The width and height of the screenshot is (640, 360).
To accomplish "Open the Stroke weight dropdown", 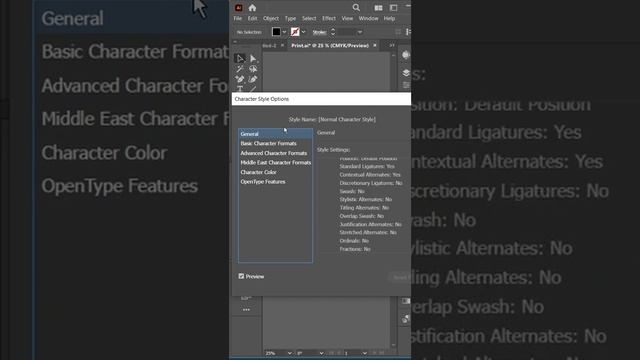I will click(360, 32).
